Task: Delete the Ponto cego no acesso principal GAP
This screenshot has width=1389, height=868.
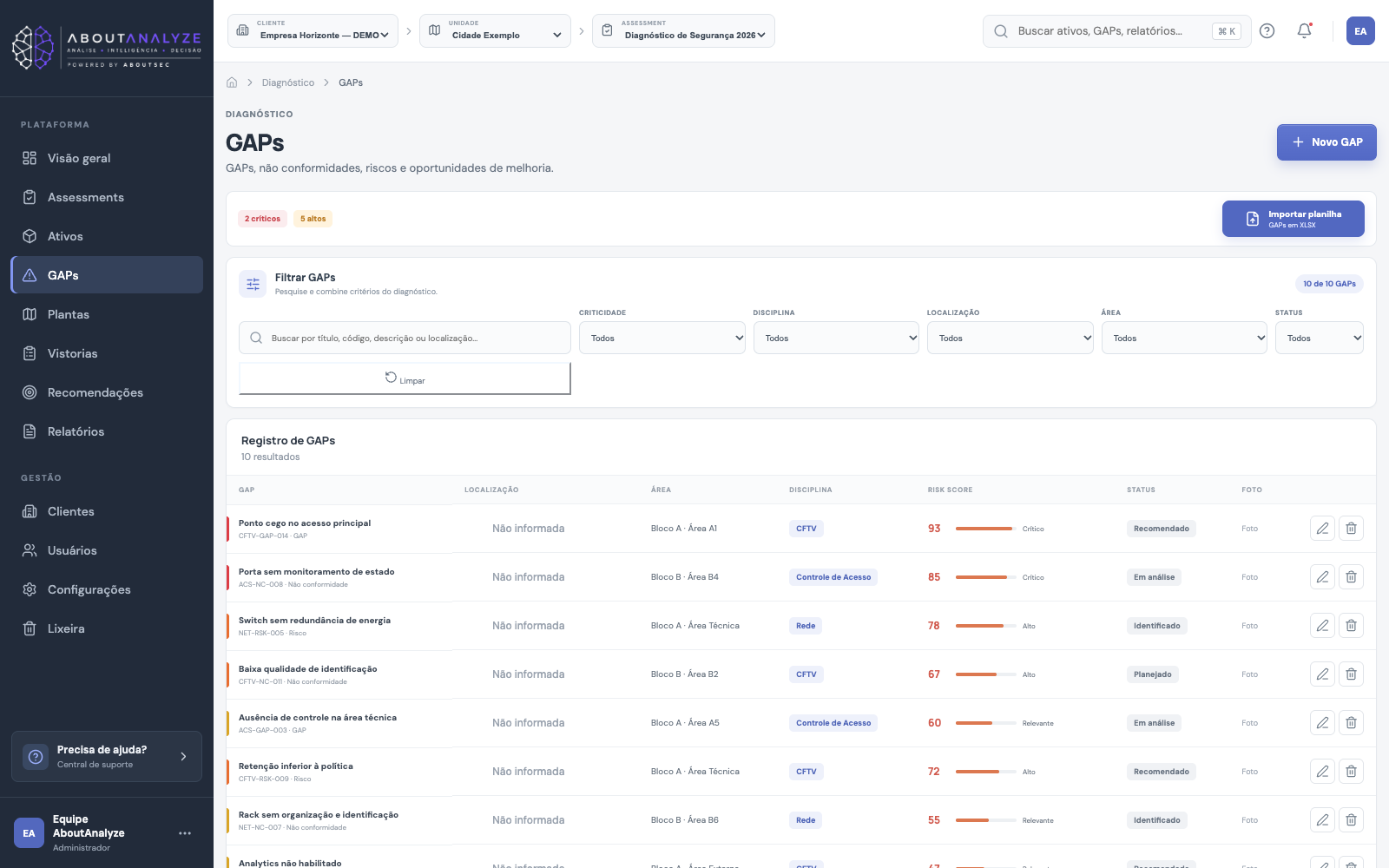Action: pos(1352,529)
